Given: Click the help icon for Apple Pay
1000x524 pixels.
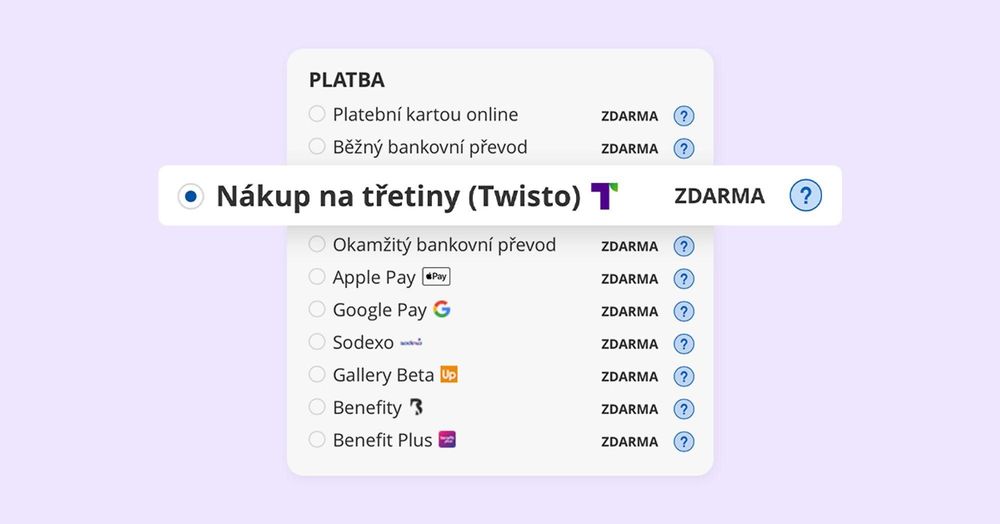Looking at the screenshot, I should click(684, 279).
